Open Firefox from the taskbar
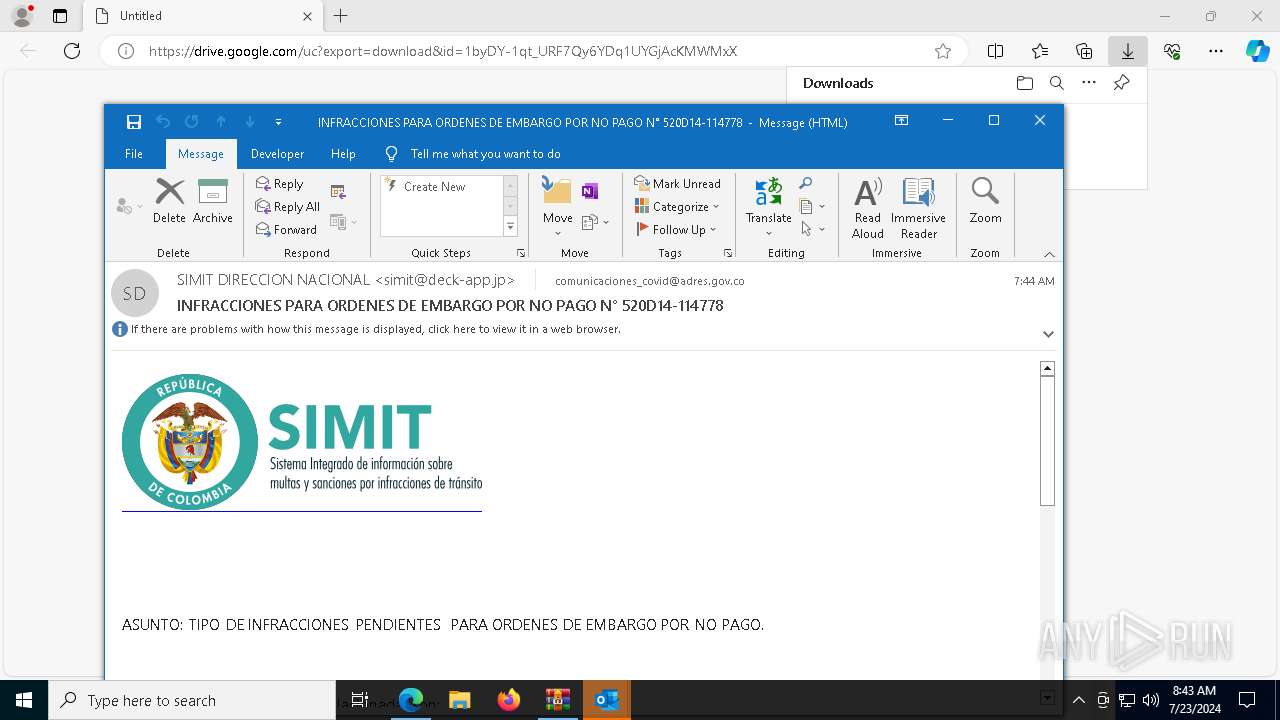 509,700
